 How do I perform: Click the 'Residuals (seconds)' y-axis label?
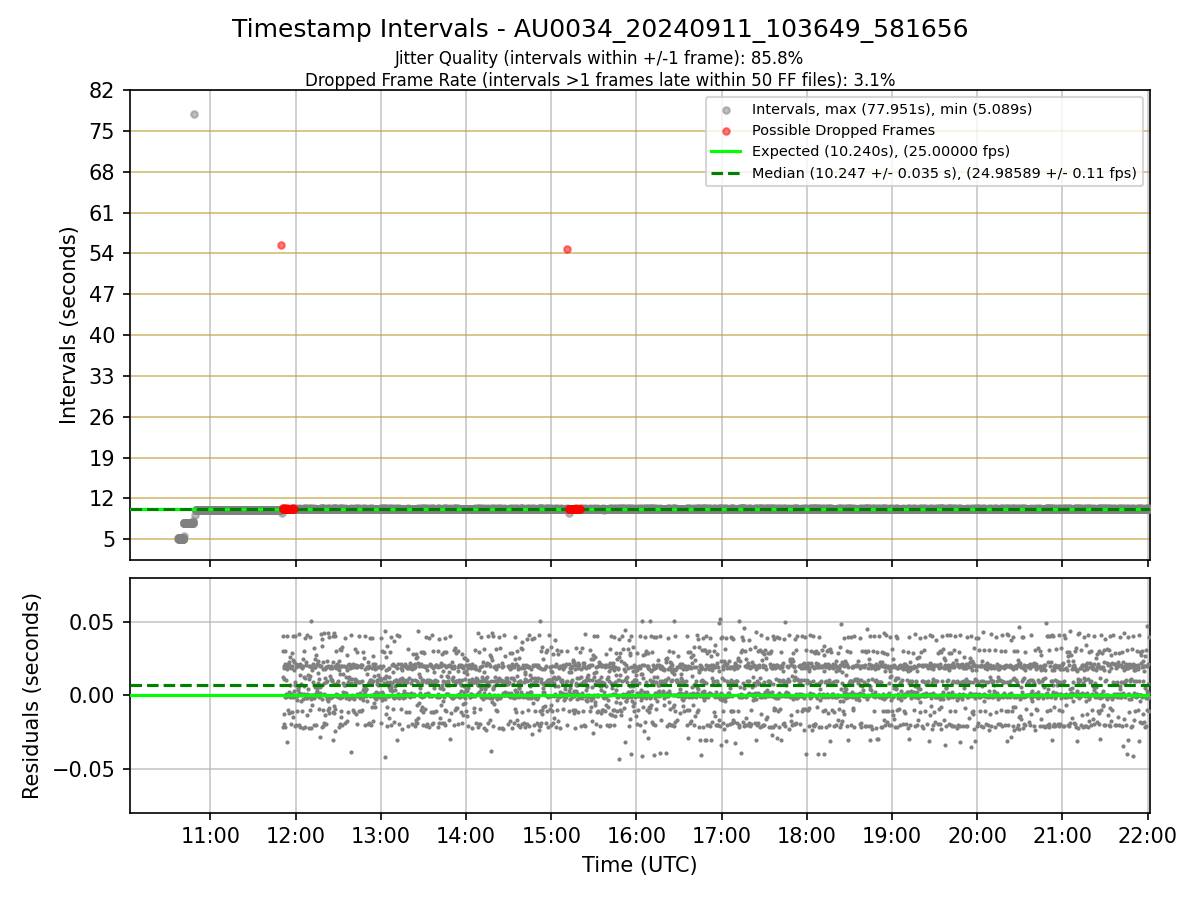32,696
